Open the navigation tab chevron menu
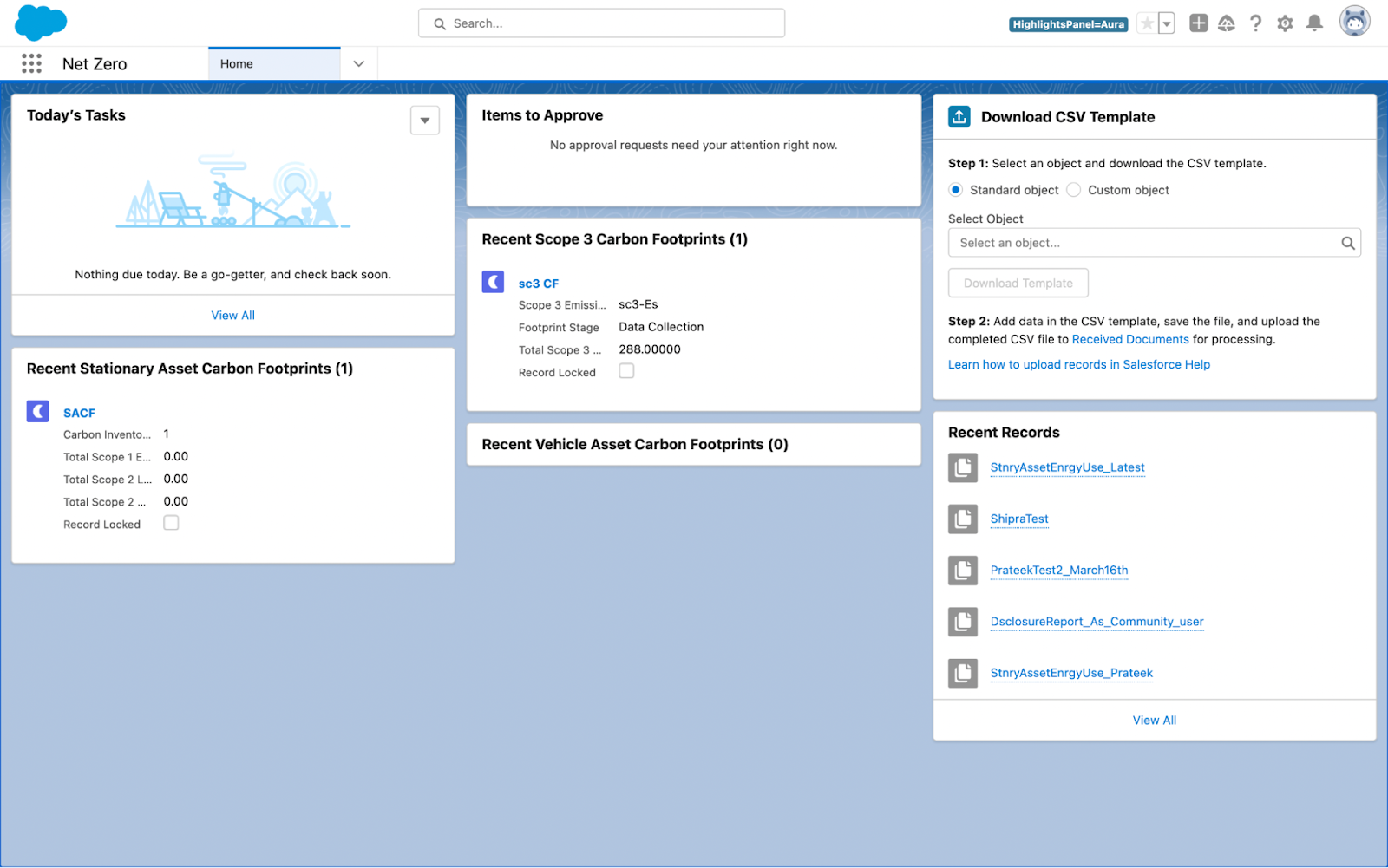Viewport: 1388px width, 868px height. click(x=359, y=63)
